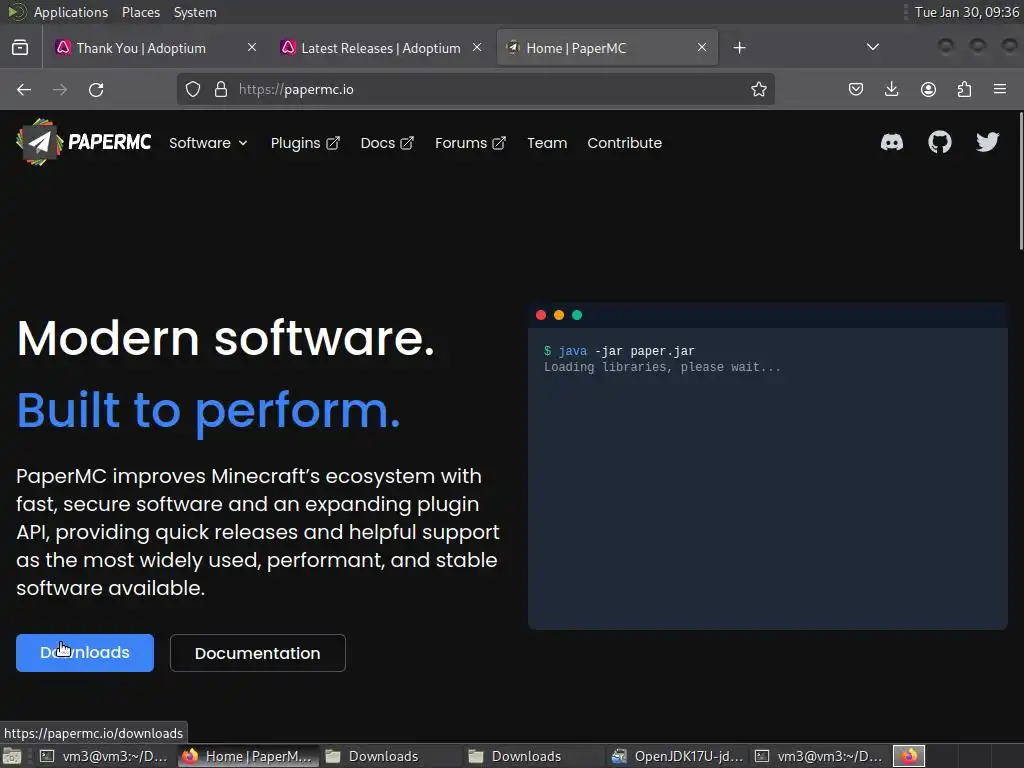Open the PaperMC Twitter icon link
This screenshot has width=1024, height=768.
coord(987,142)
